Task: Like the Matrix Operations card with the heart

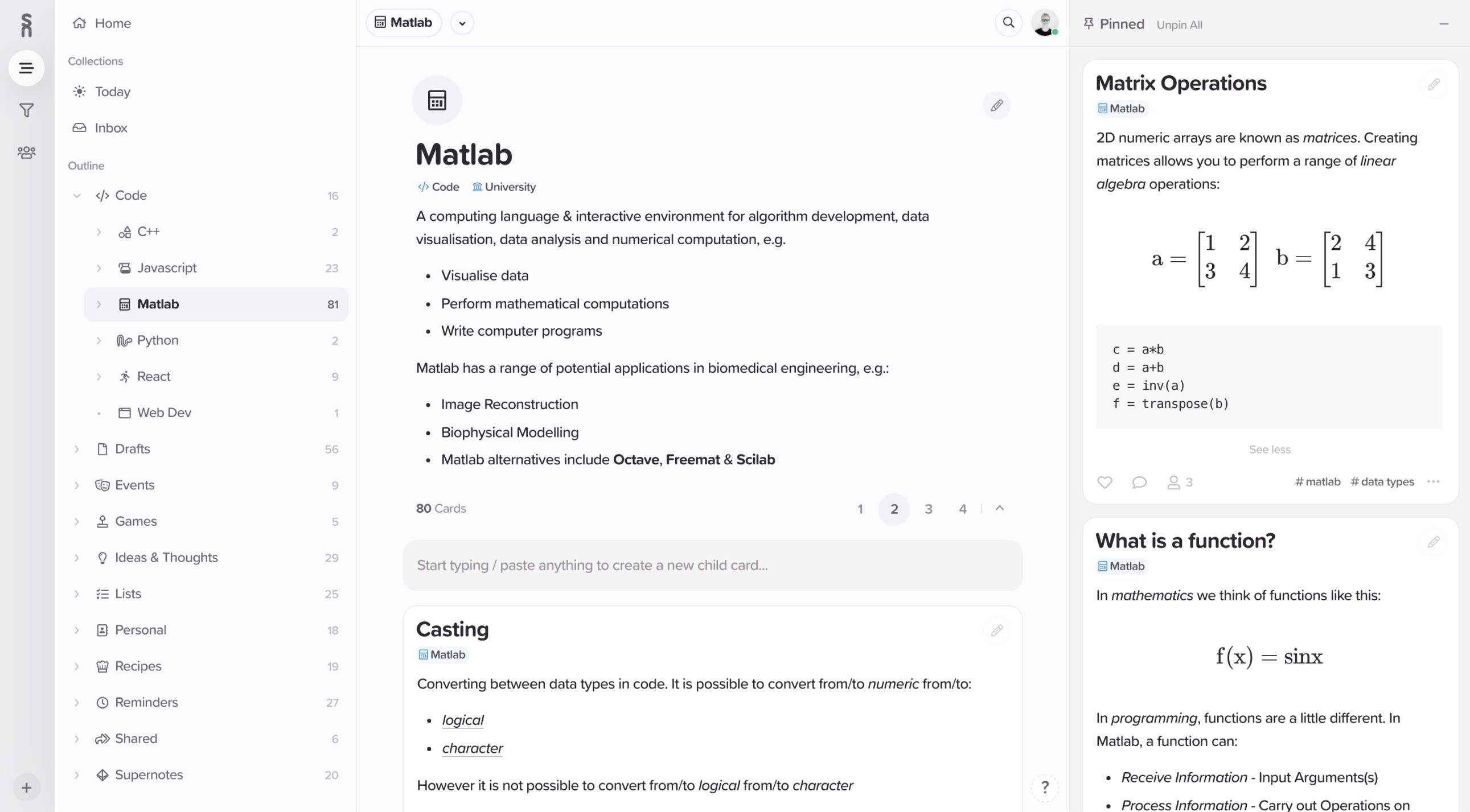Action: (x=1105, y=482)
